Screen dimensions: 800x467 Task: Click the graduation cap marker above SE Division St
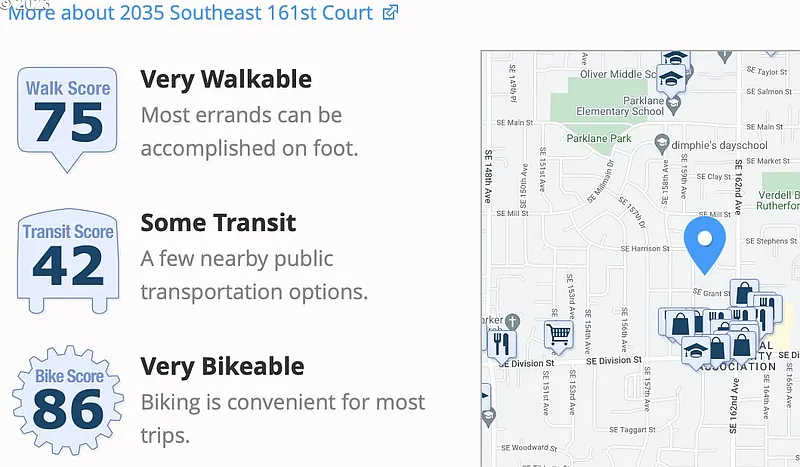coord(695,351)
